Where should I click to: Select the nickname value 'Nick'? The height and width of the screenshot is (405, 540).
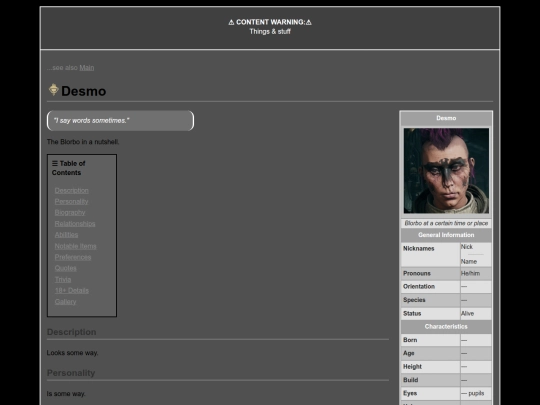[467, 247]
